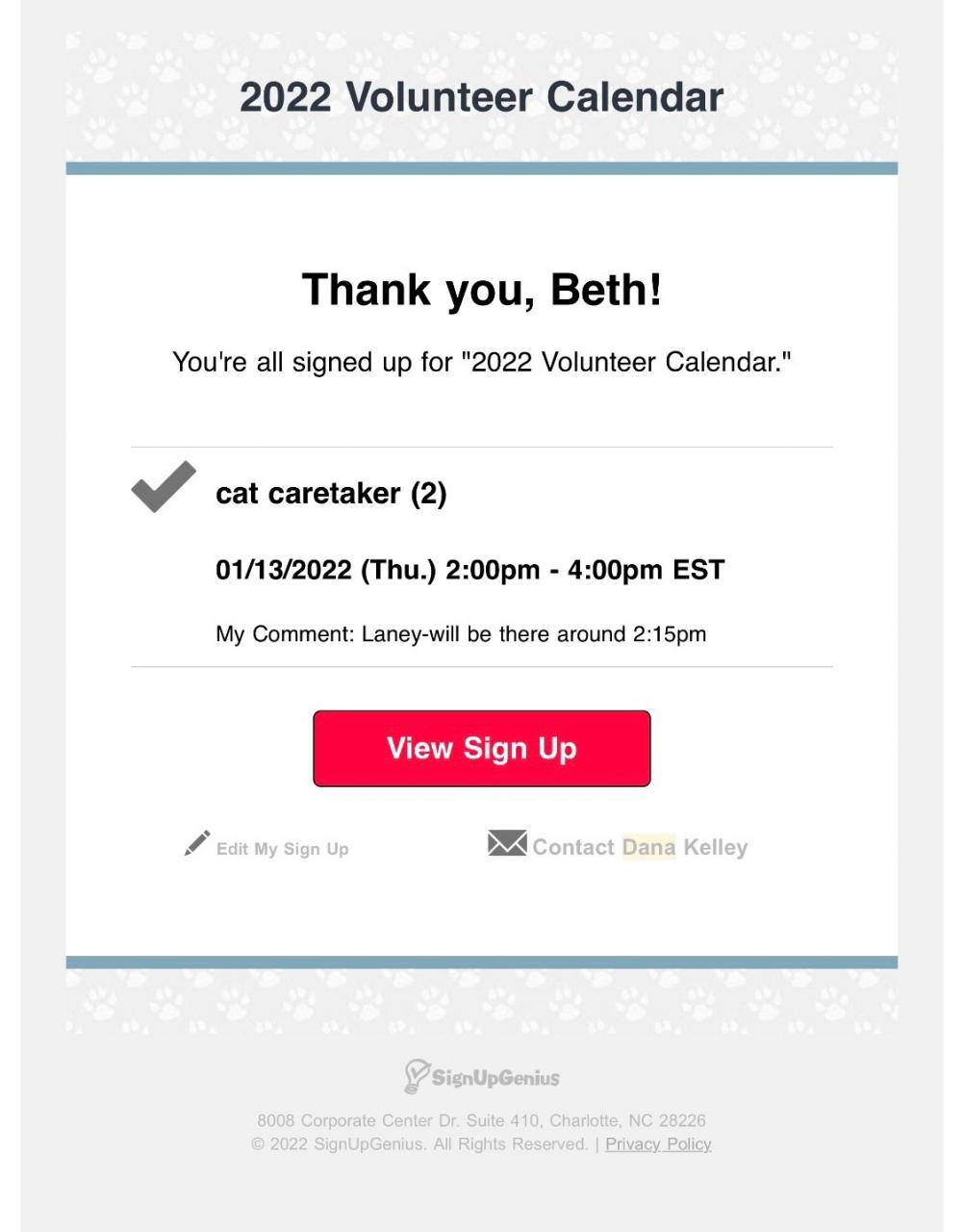Click the Thank you, Beth! heading
The width and height of the screenshot is (964, 1232).
tap(482, 290)
